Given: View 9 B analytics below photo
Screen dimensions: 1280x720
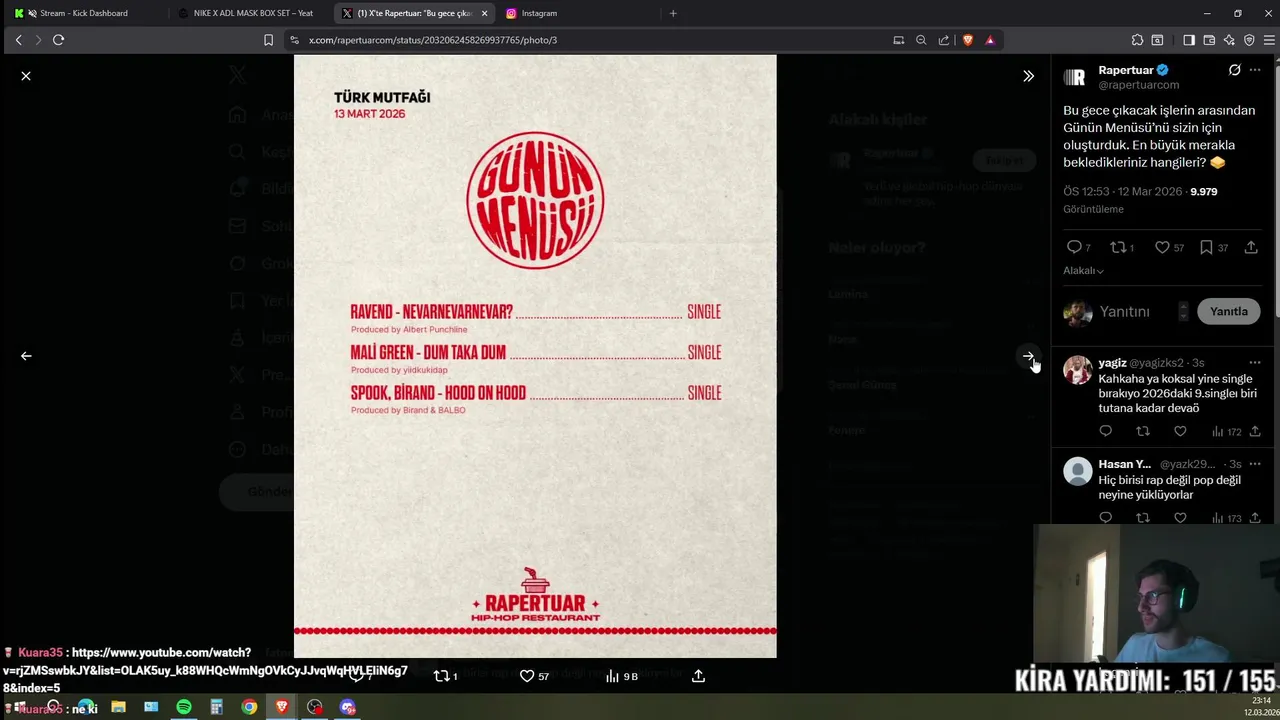Looking at the screenshot, I should [x=621, y=676].
